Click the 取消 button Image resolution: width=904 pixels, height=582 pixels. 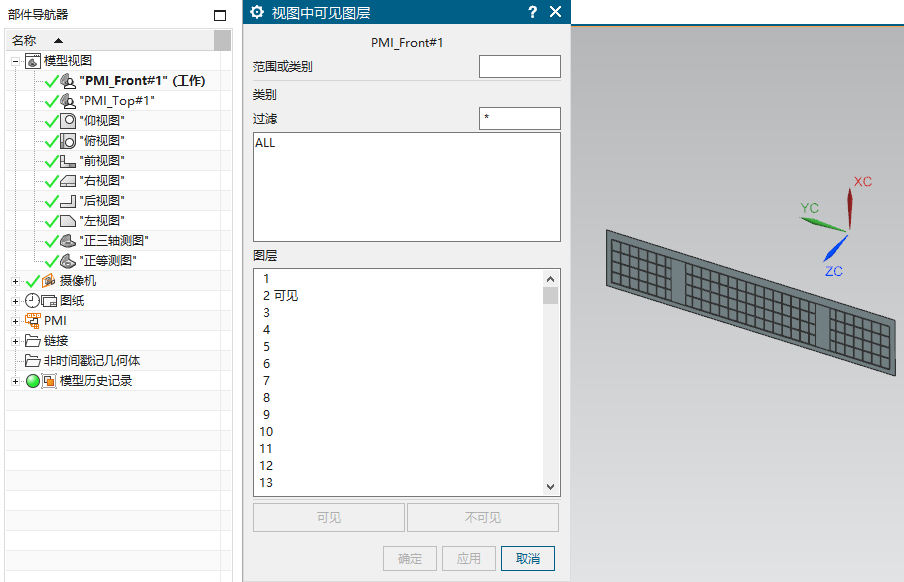pos(528,558)
